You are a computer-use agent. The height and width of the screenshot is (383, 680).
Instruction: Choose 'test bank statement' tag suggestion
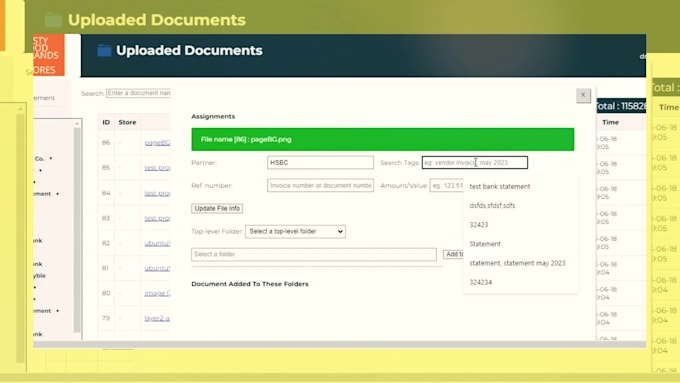(500, 187)
